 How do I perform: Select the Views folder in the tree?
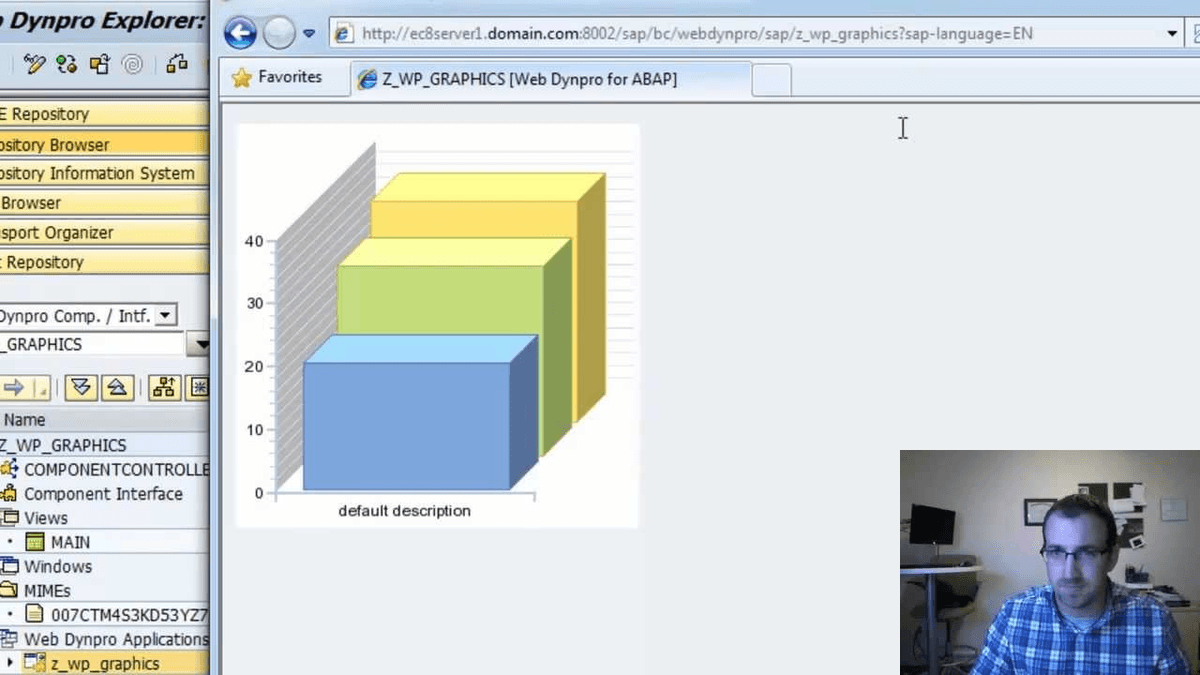click(46, 518)
